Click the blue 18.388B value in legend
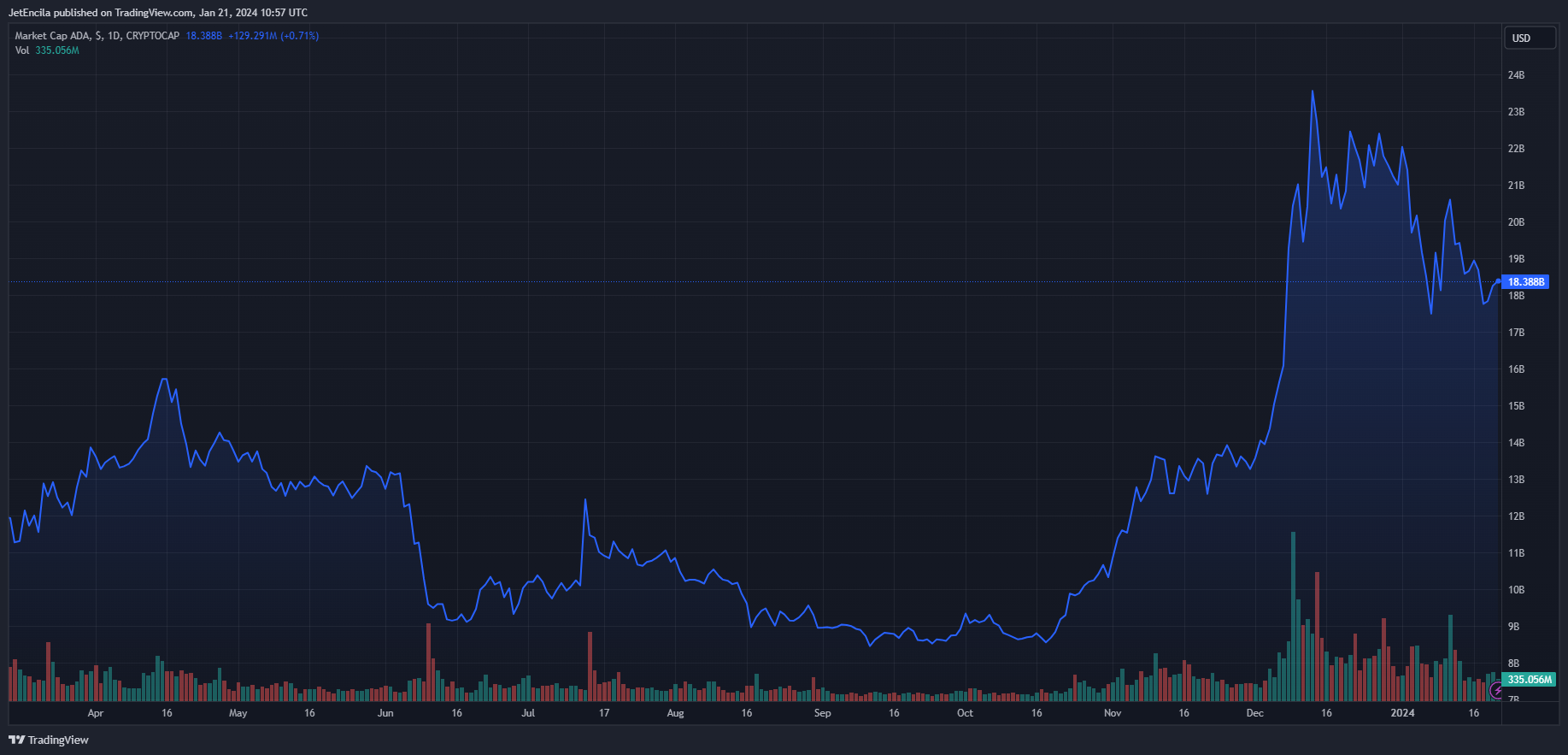Screen dimensions: 1568x755 click(203, 36)
